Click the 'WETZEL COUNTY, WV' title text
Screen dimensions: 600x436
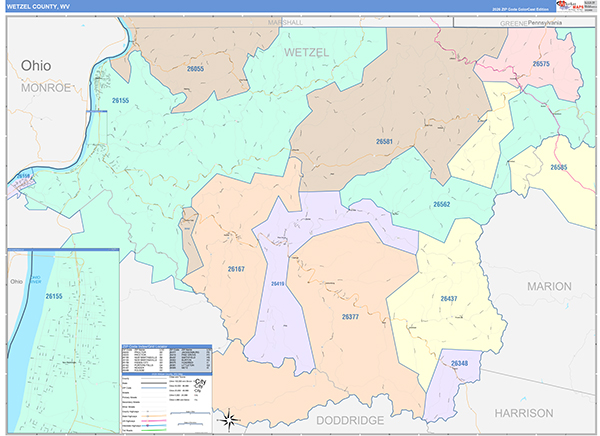click(38, 7)
